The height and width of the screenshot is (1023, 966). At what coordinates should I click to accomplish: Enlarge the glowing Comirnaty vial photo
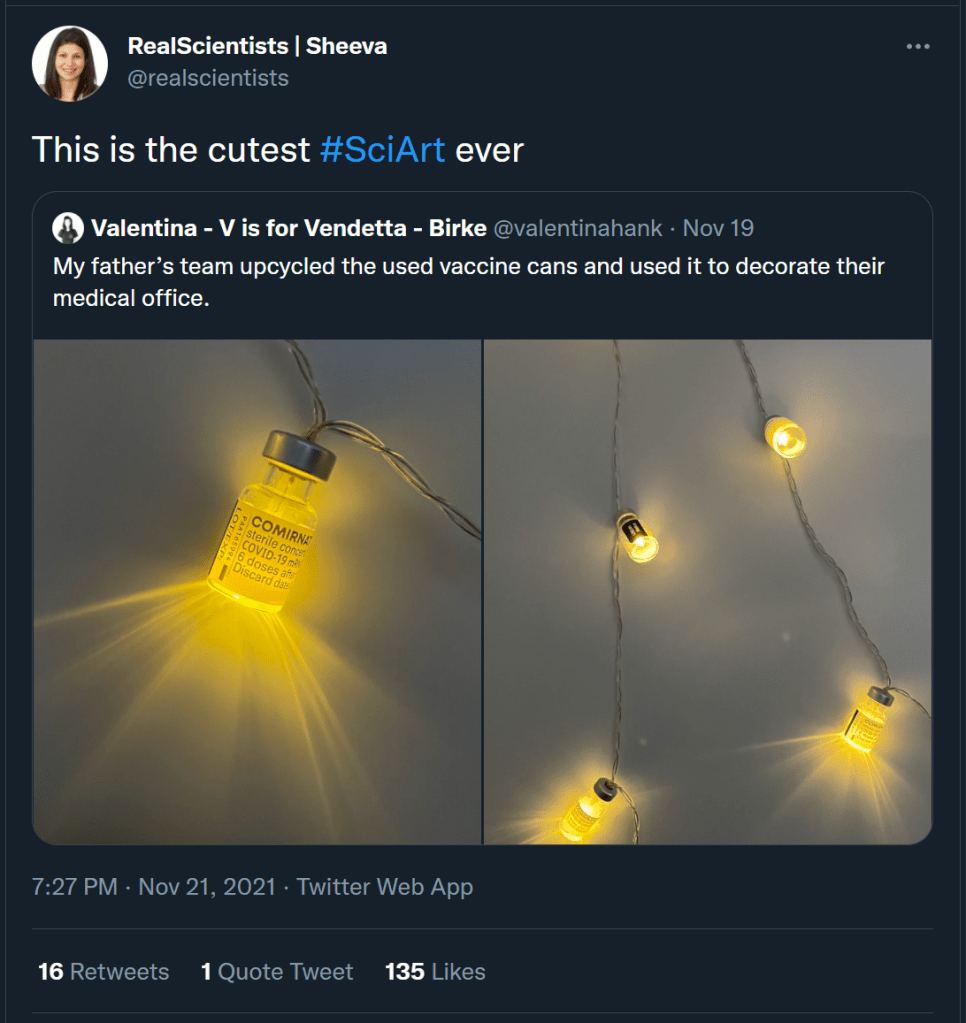[x=258, y=589]
